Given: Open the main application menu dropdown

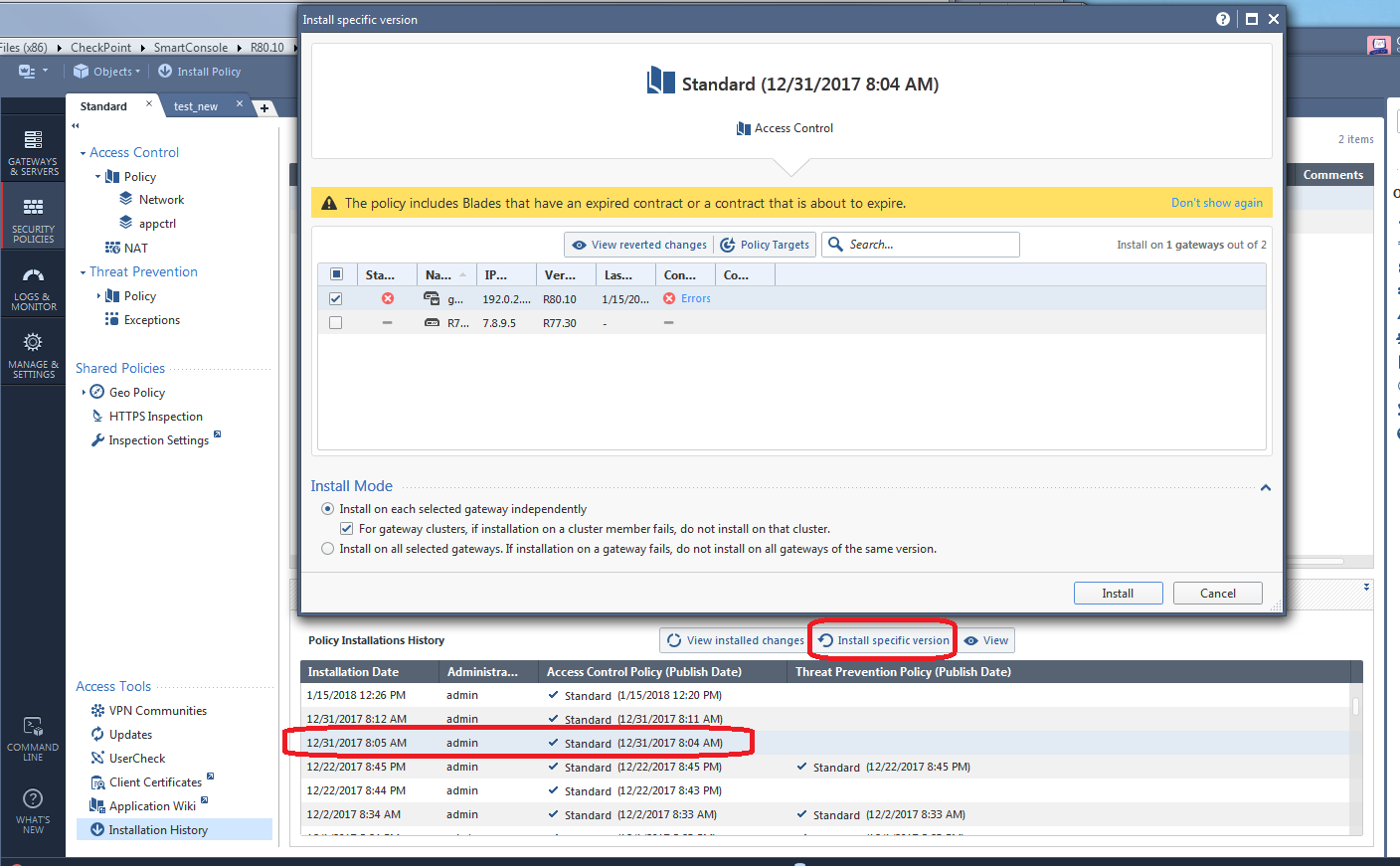Looking at the screenshot, I should pyautogui.click(x=33, y=72).
